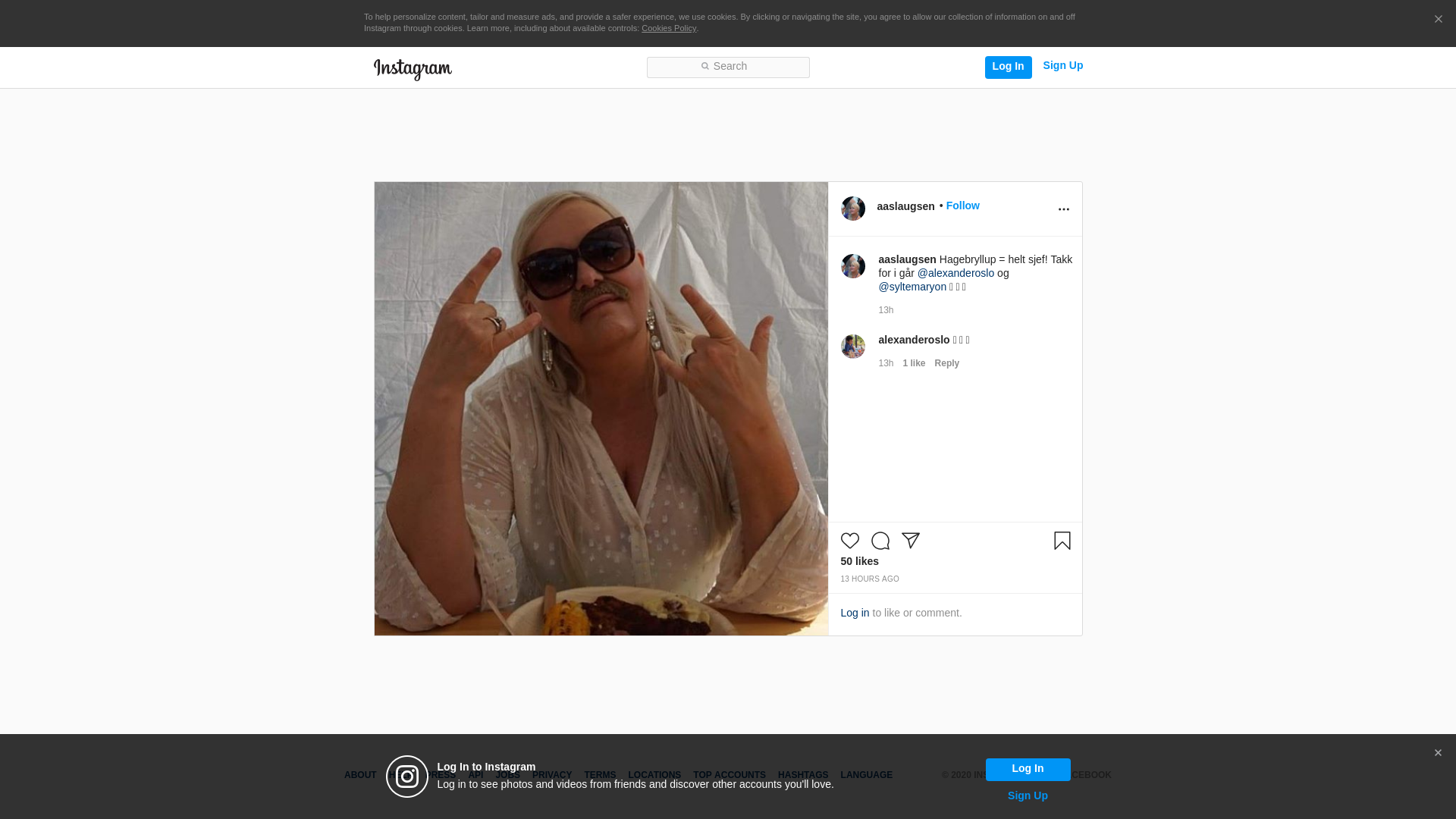Open the Cookies Policy link
The width and height of the screenshot is (1456, 819).
pyautogui.click(x=669, y=28)
